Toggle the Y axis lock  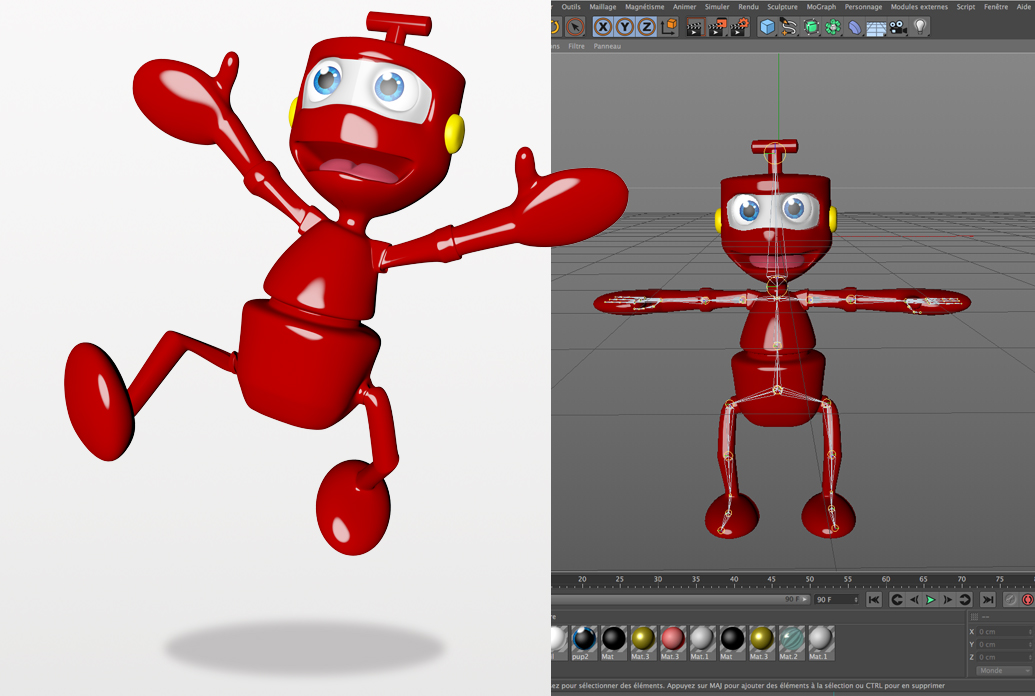point(624,27)
